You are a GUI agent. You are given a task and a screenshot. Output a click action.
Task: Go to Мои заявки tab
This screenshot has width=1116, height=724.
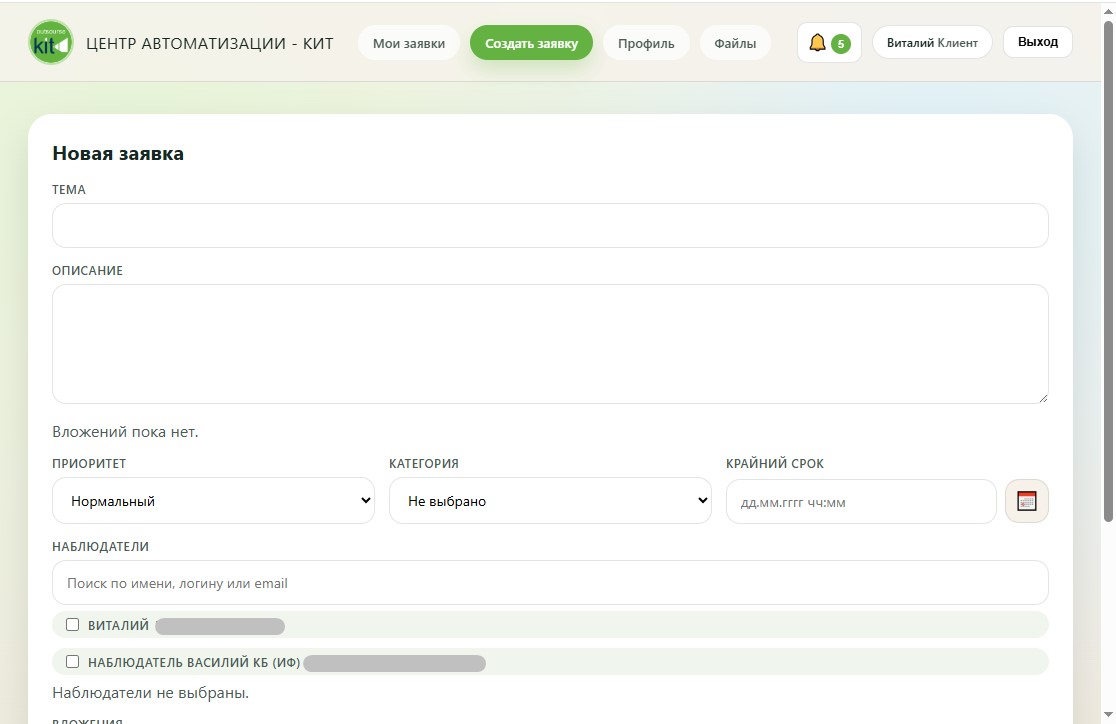[x=408, y=43]
